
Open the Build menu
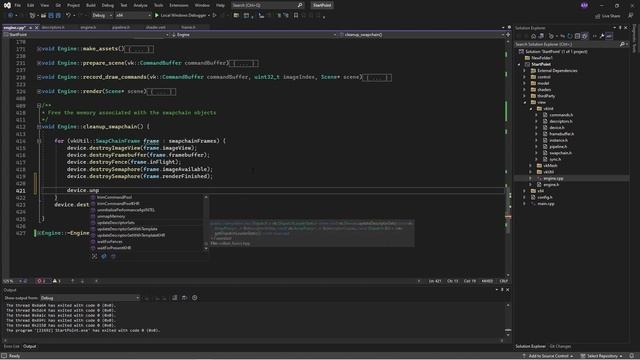pos(91,5)
